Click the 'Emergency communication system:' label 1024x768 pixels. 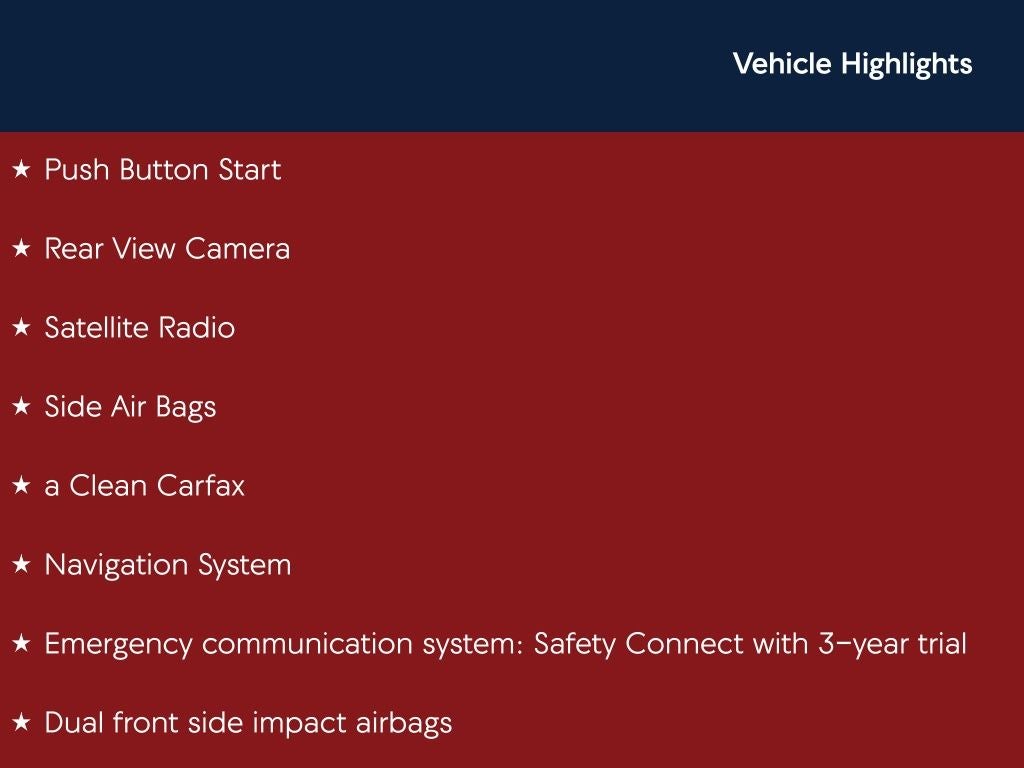coord(284,644)
